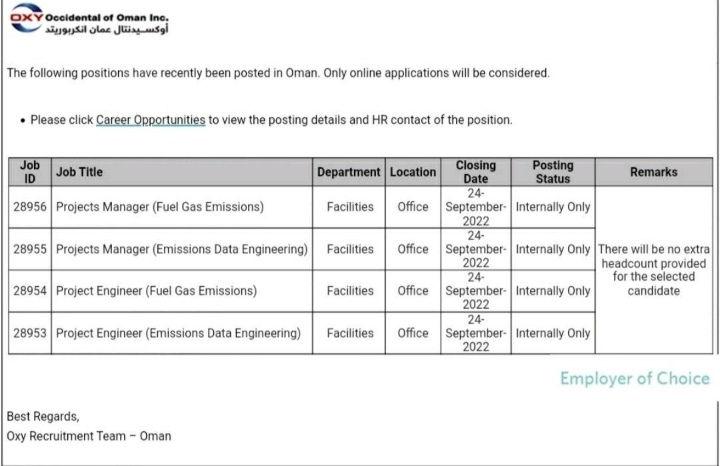Click the Department column header
Image resolution: width=720 pixels, height=466 pixels.
click(x=349, y=172)
